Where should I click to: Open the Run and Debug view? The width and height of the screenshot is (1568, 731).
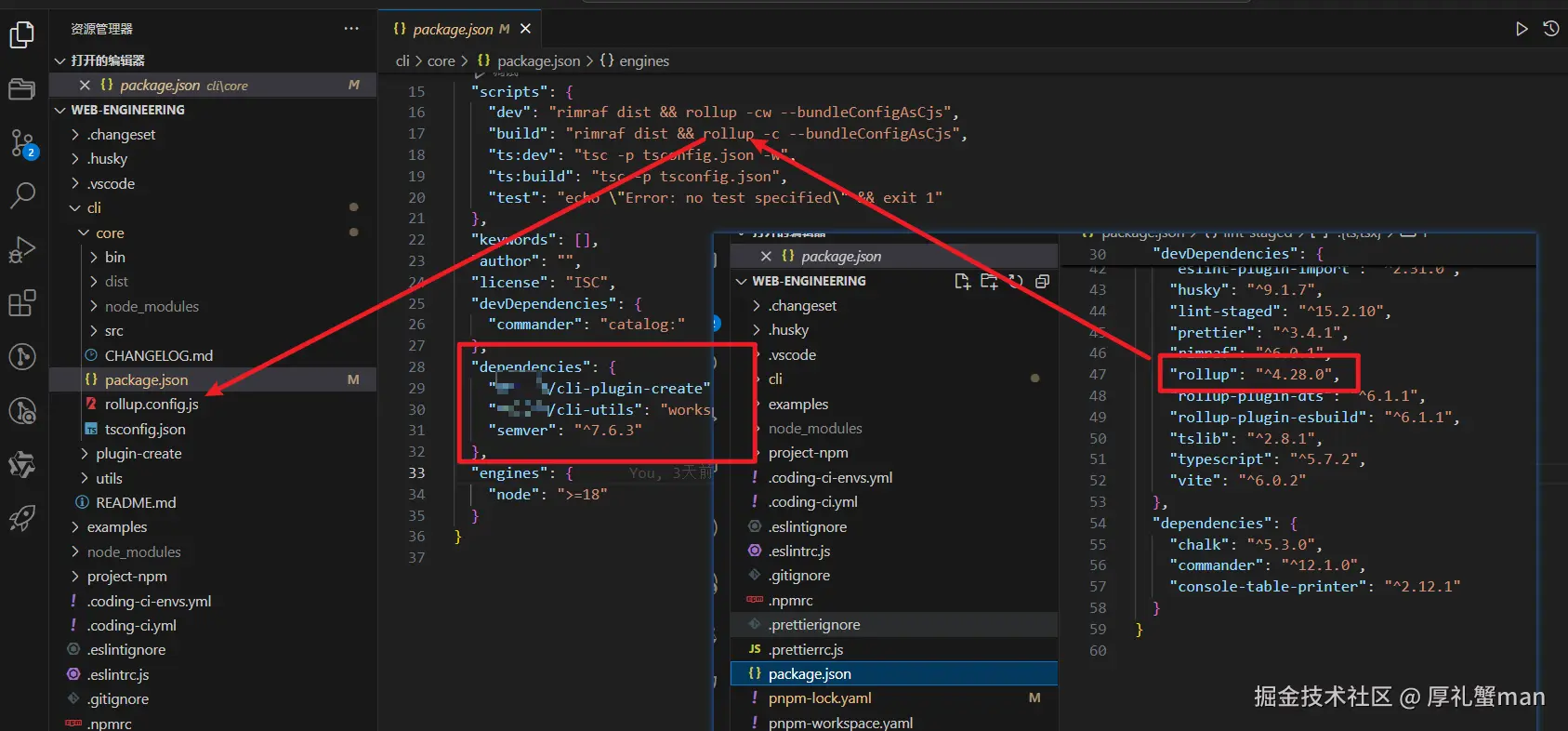click(21, 249)
